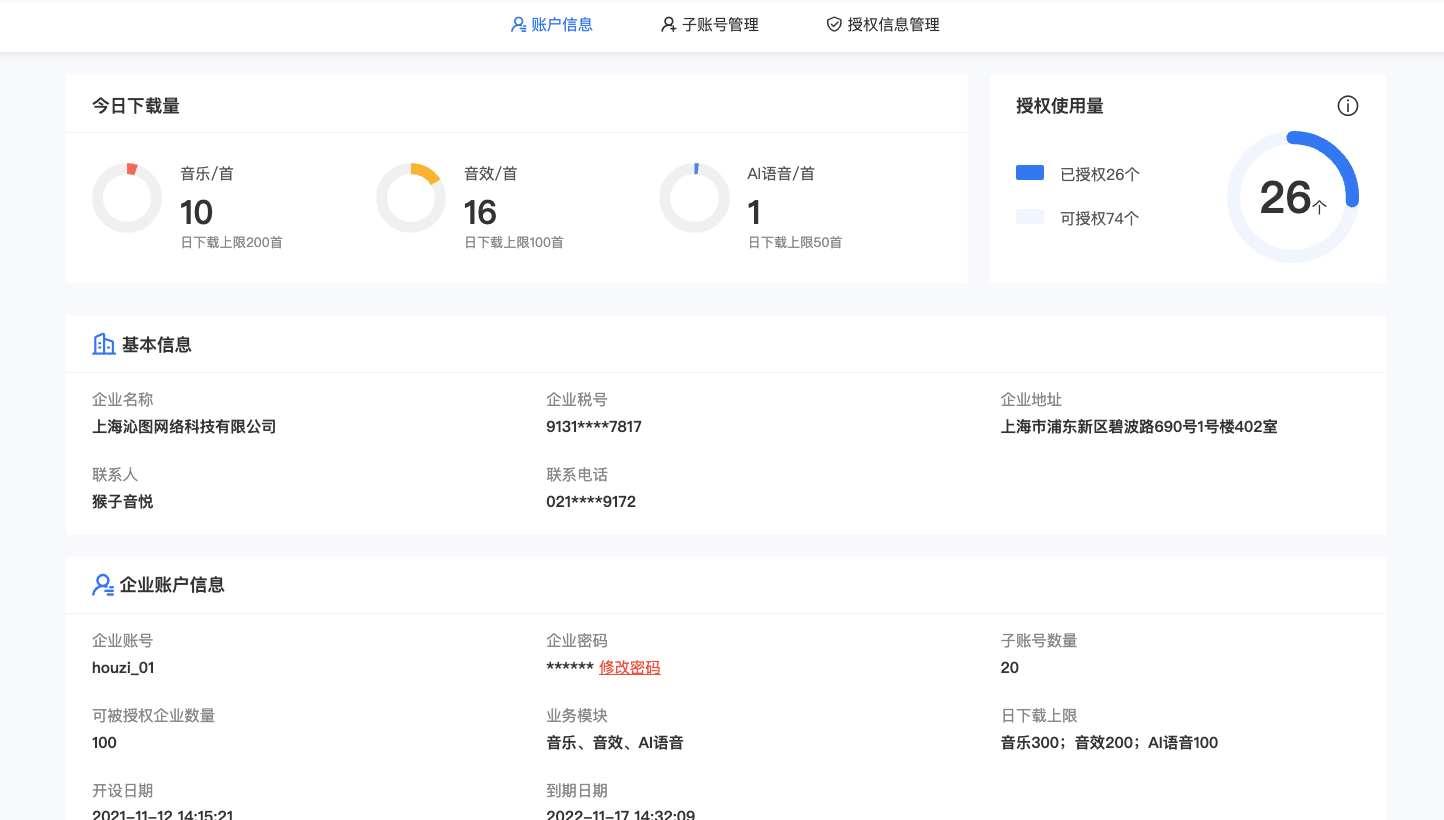Click the 已授权26个 legend text
Screen dimensions: 1444x820
tap(1100, 174)
